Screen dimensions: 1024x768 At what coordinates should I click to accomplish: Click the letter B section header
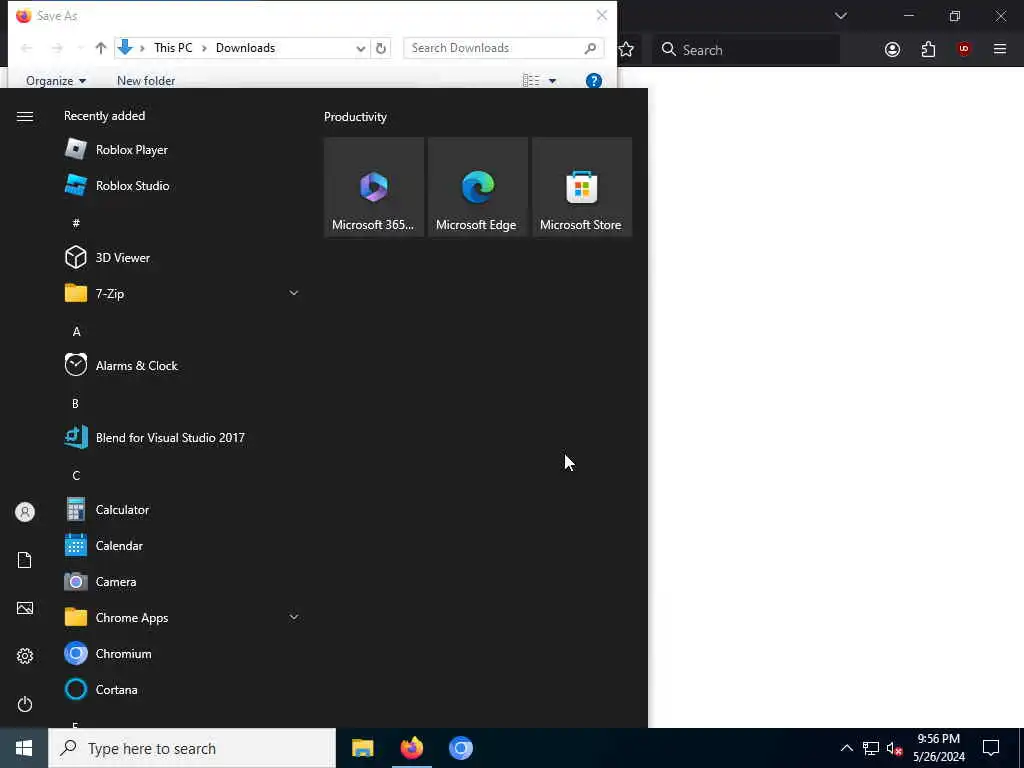tap(76, 404)
